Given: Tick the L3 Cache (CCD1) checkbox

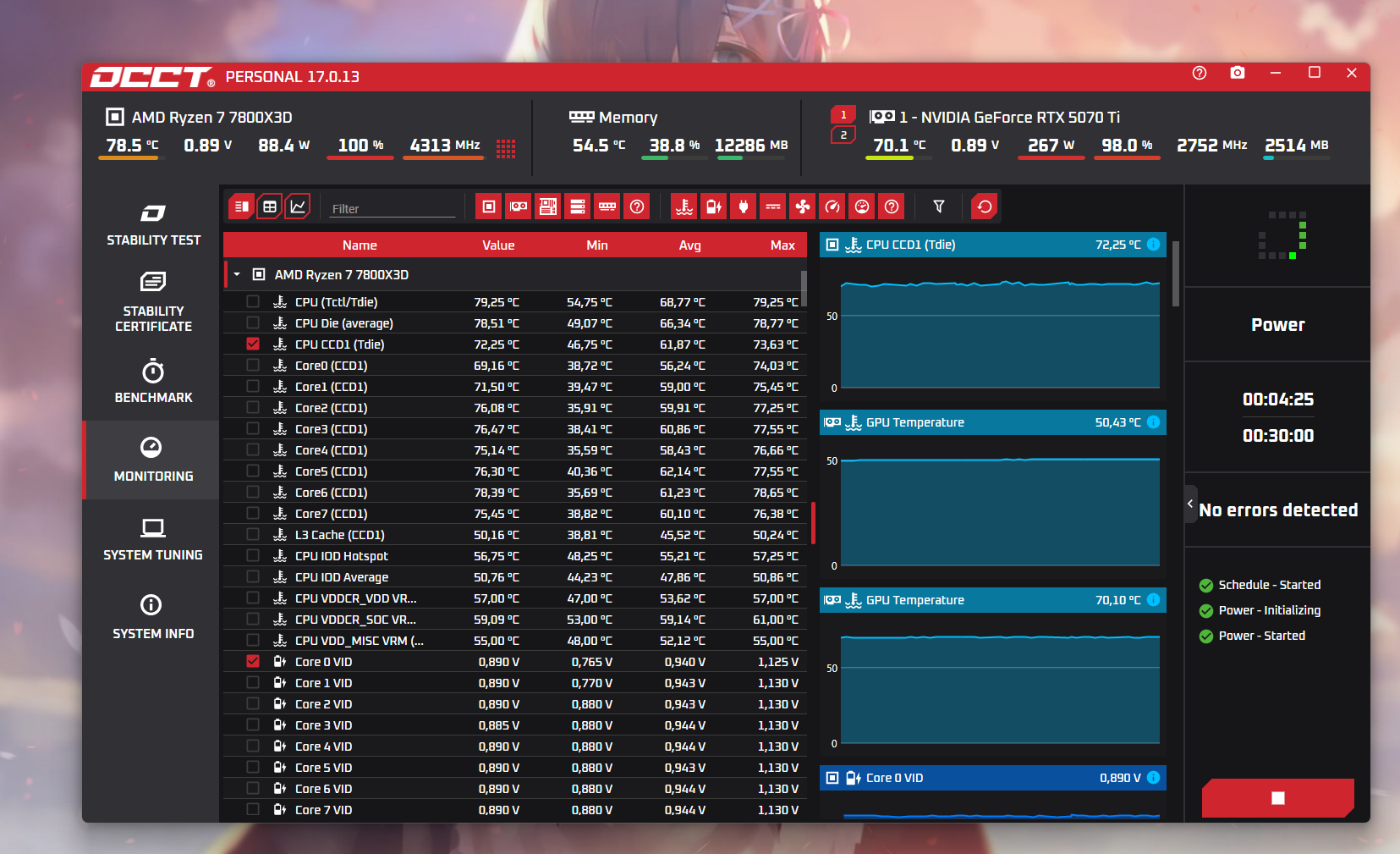Looking at the screenshot, I should coord(253,534).
